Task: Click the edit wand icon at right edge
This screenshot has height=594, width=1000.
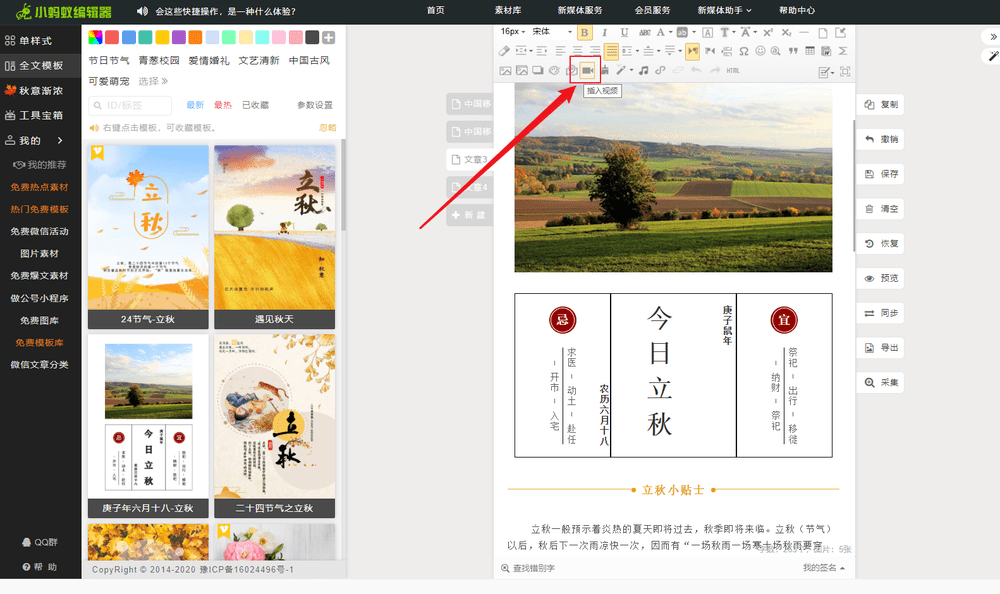Action: click(x=992, y=56)
